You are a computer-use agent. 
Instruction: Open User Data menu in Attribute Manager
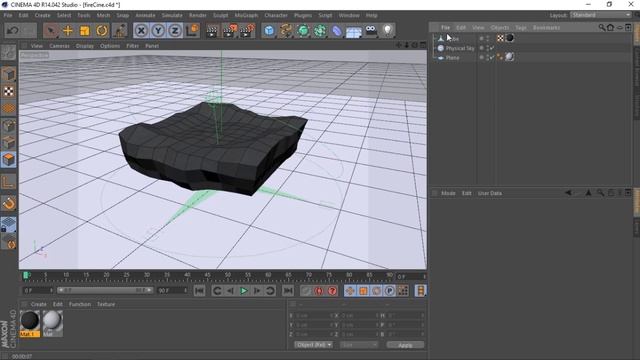(490, 193)
